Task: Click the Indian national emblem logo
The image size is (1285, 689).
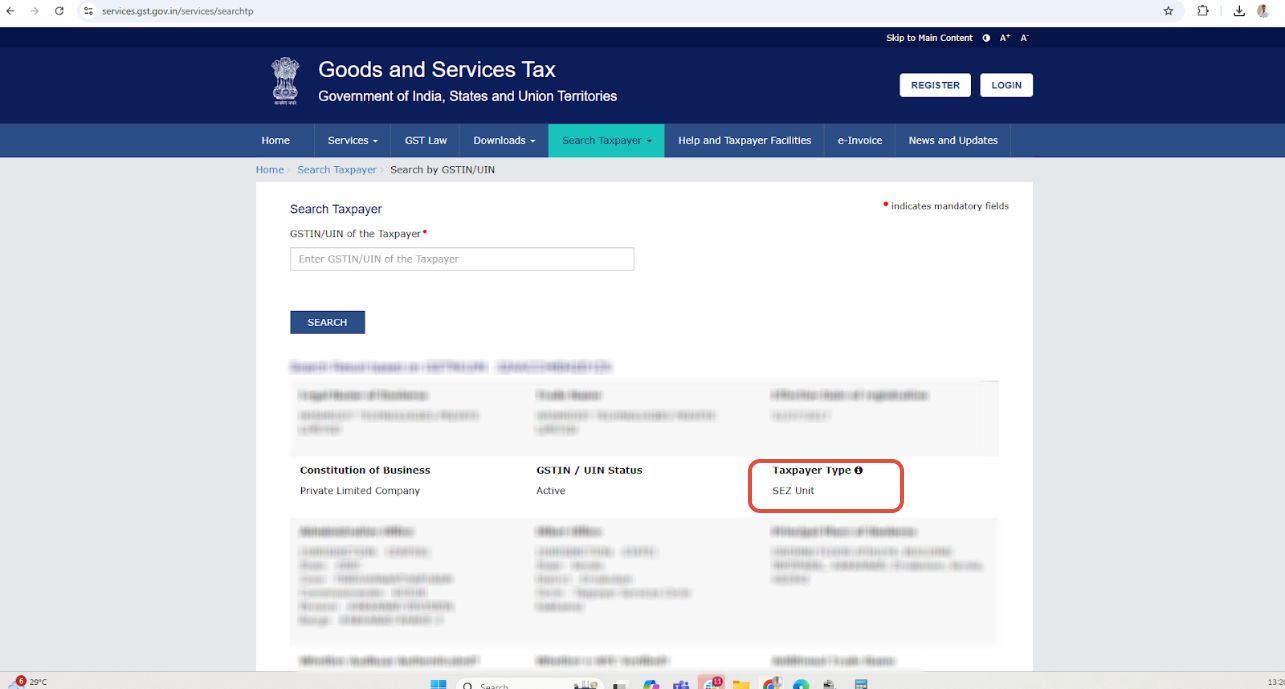Action: [x=285, y=82]
